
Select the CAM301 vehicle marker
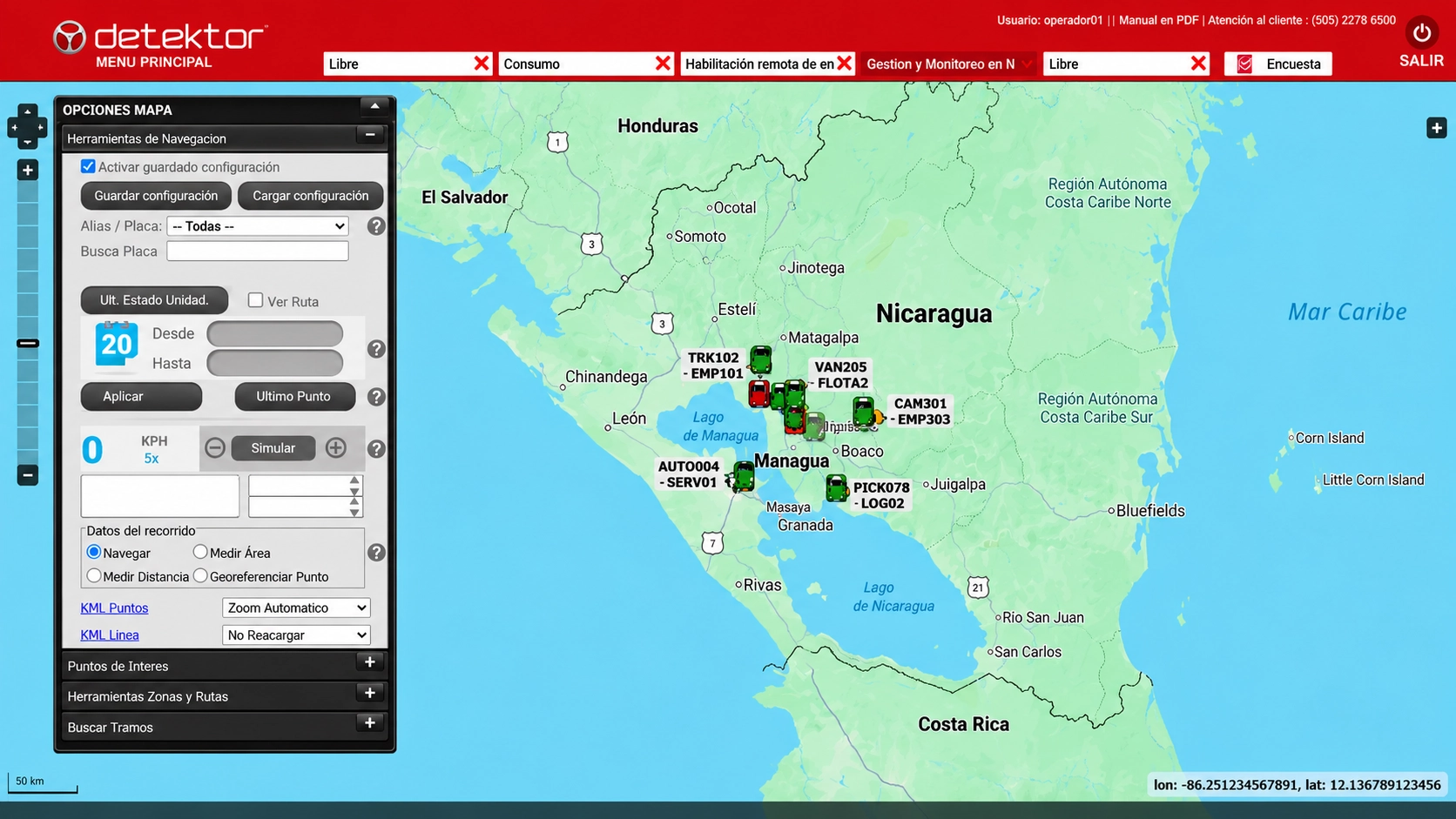(864, 412)
